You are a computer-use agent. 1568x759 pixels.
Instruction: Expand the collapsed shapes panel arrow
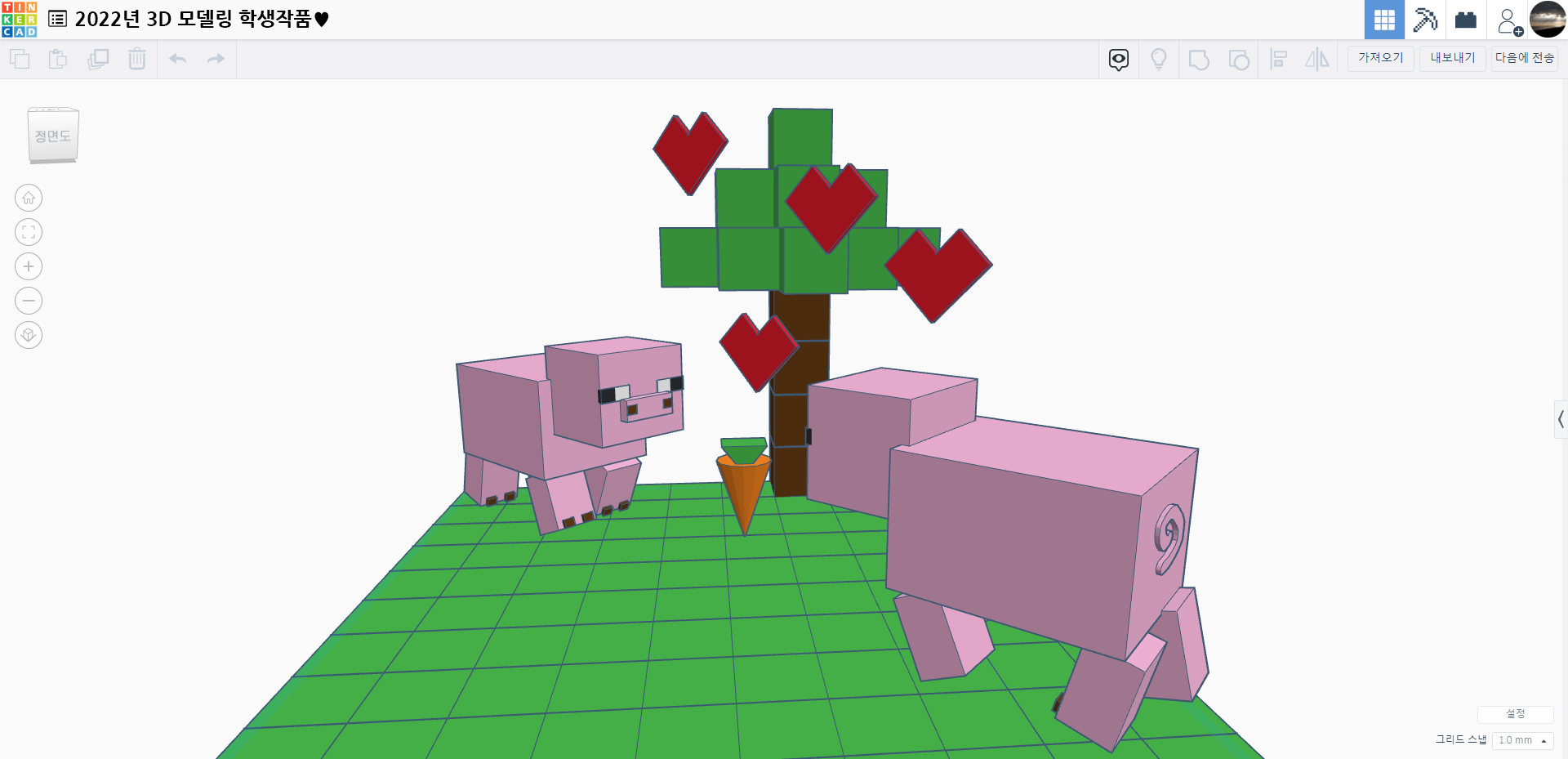1561,420
